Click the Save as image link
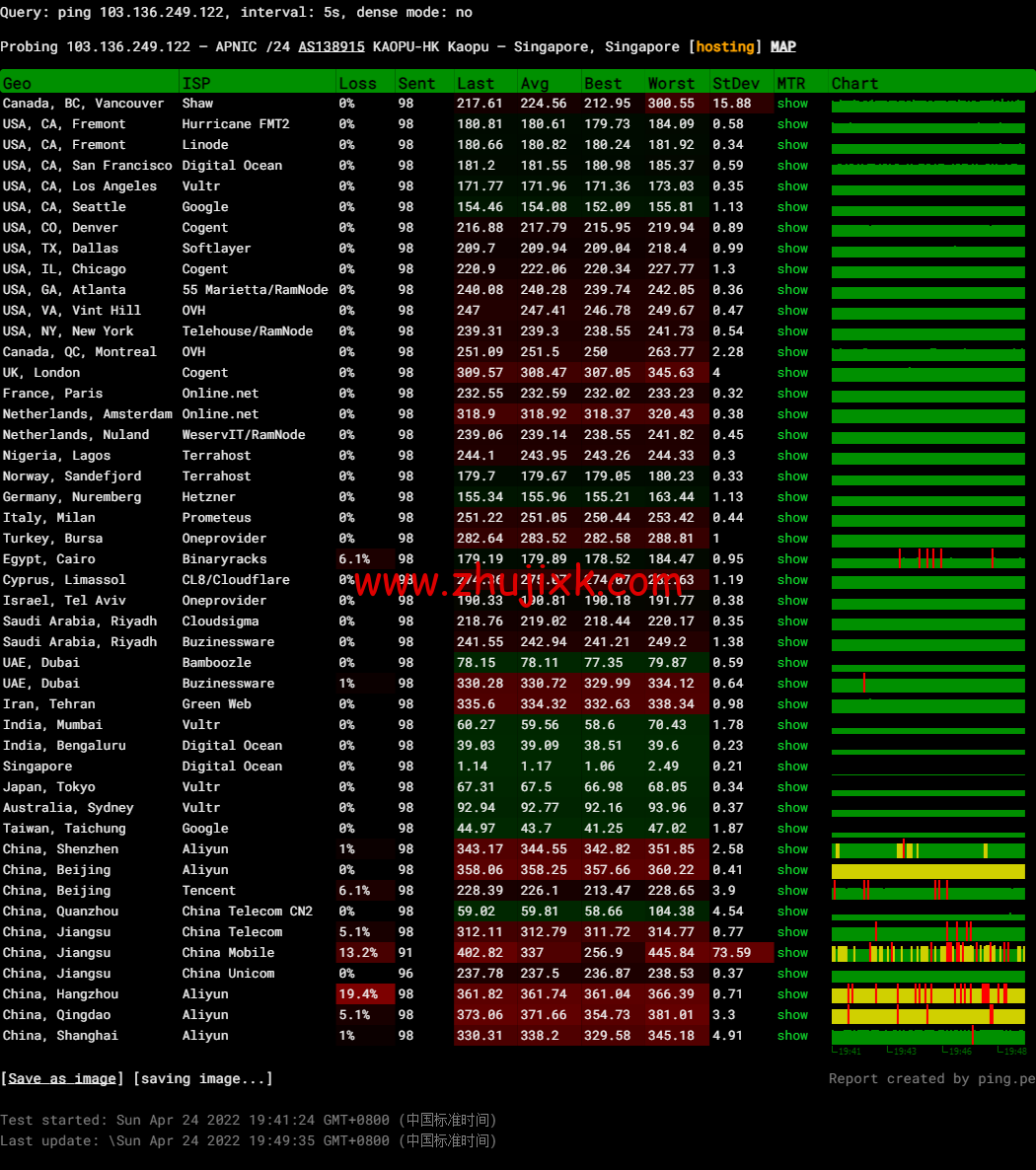 (x=62, y=1078)
